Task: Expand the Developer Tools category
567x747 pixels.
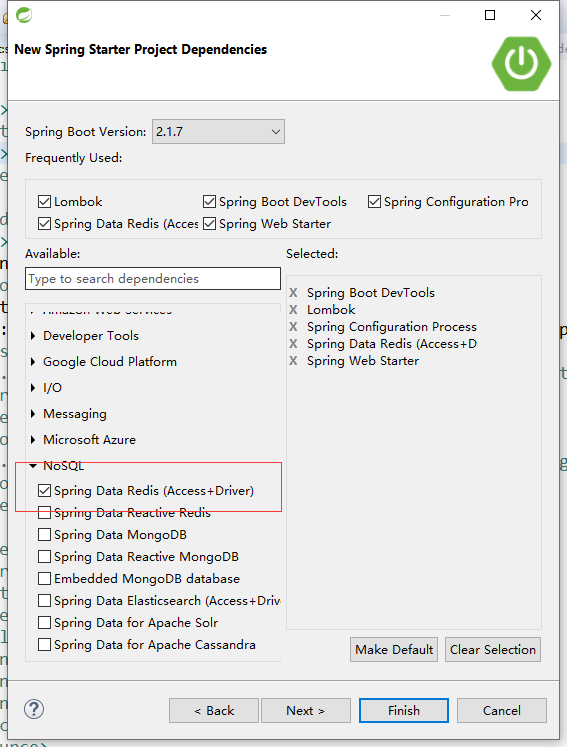Action: coord(33,336)
